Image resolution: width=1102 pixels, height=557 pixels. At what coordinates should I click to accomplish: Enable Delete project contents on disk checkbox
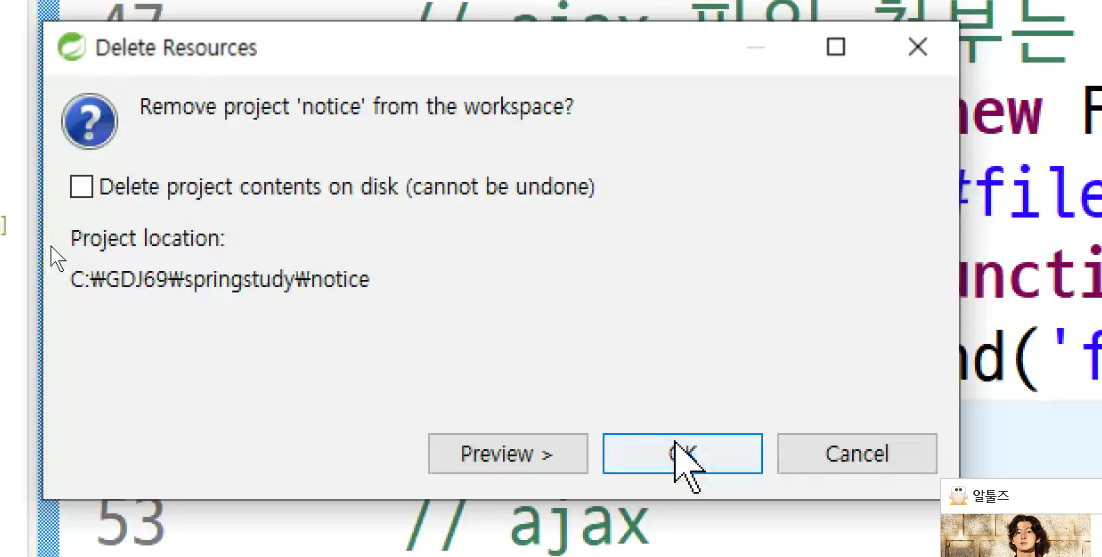coord(82,187)
